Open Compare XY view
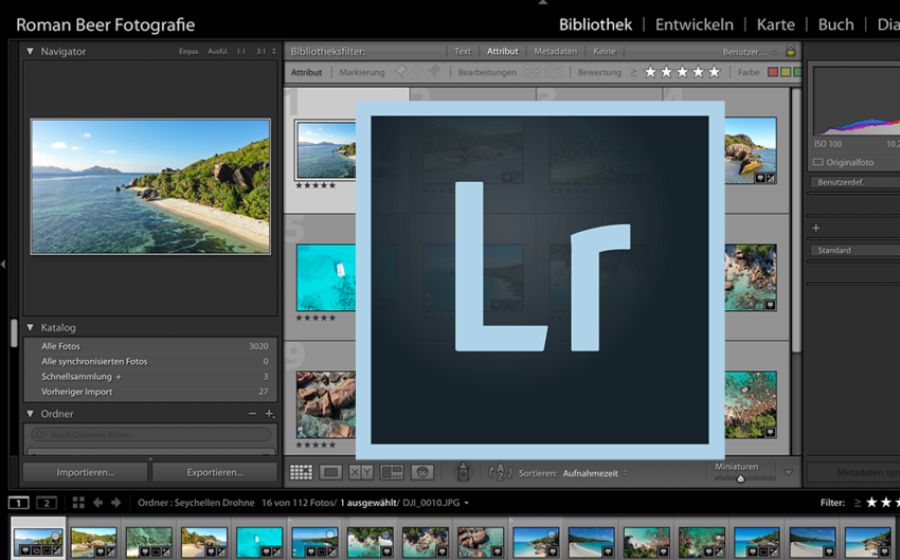Image resolution: width=900 pixels, height=560 pixels. tap(361, 472)
